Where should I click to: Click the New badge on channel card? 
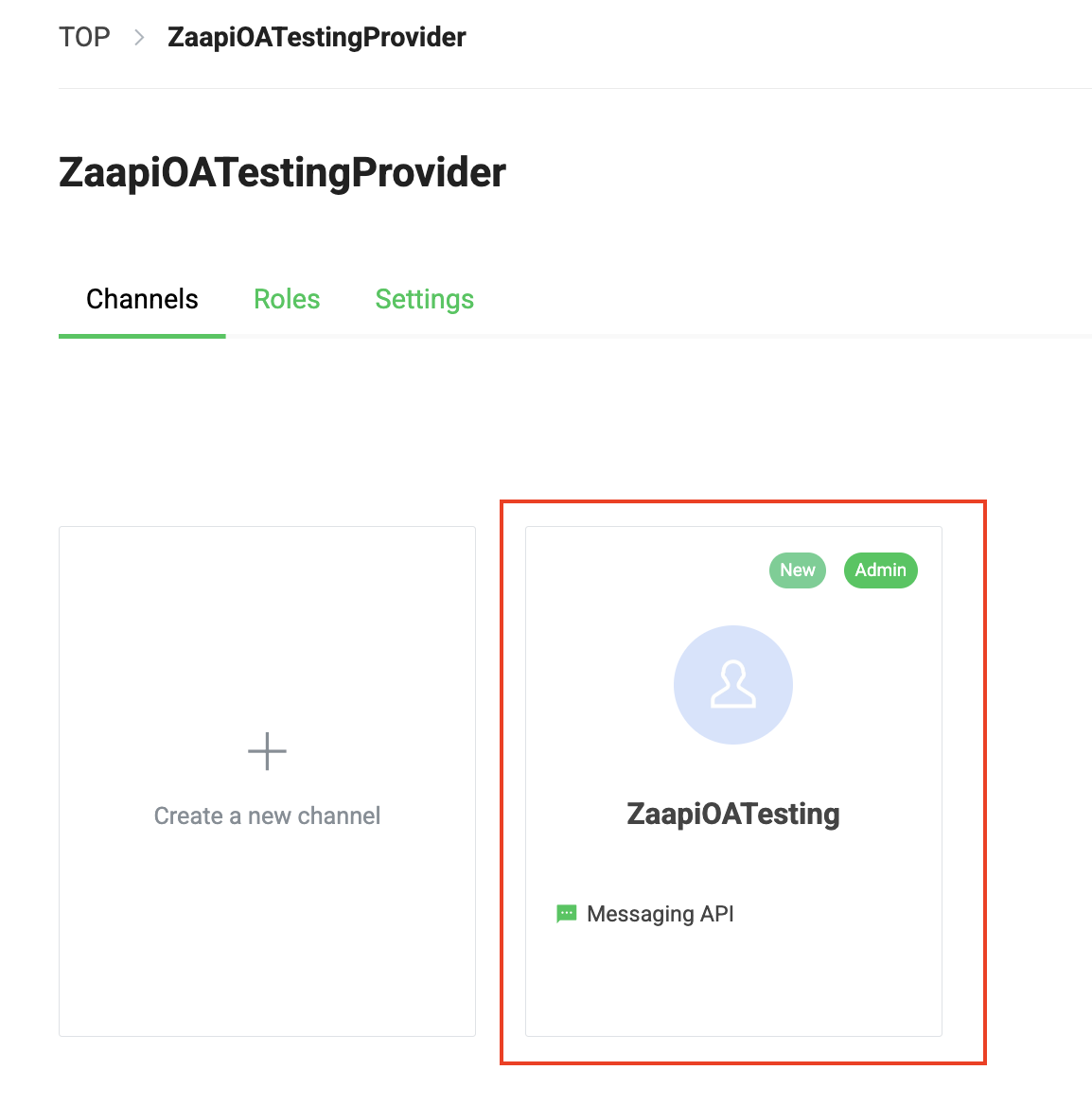(798, 570)
